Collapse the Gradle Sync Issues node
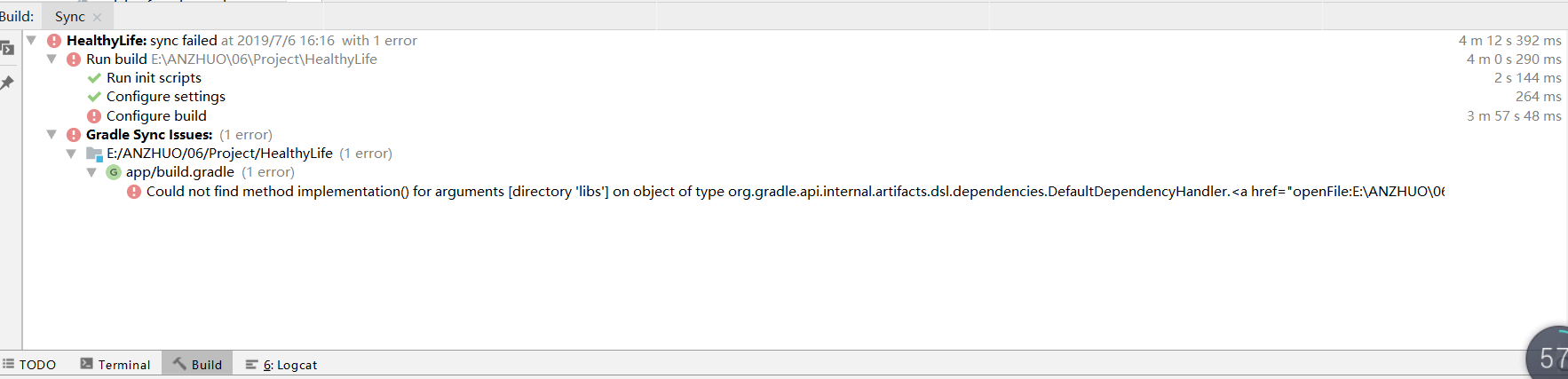 pyautogui.click(x=51, y=134)
